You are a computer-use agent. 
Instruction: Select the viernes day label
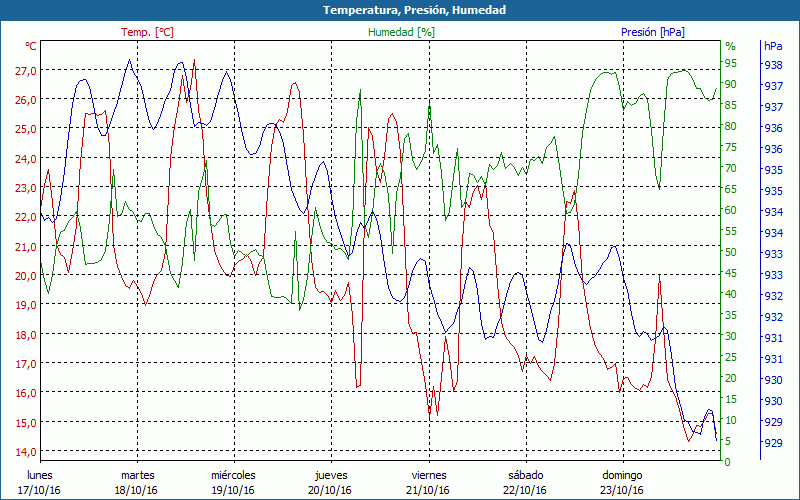click(x=429, y=475)
